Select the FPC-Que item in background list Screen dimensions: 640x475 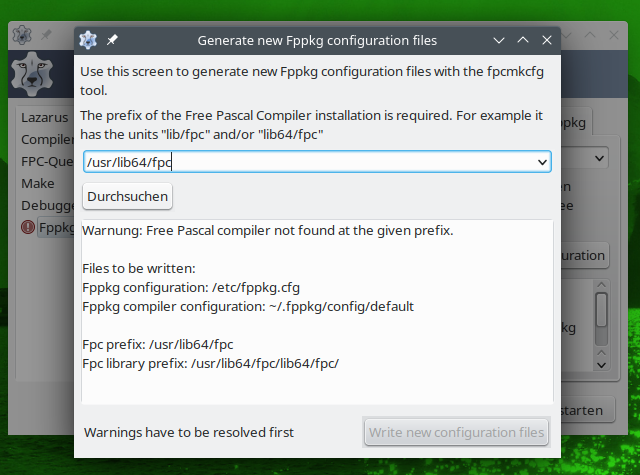[47, 162]
